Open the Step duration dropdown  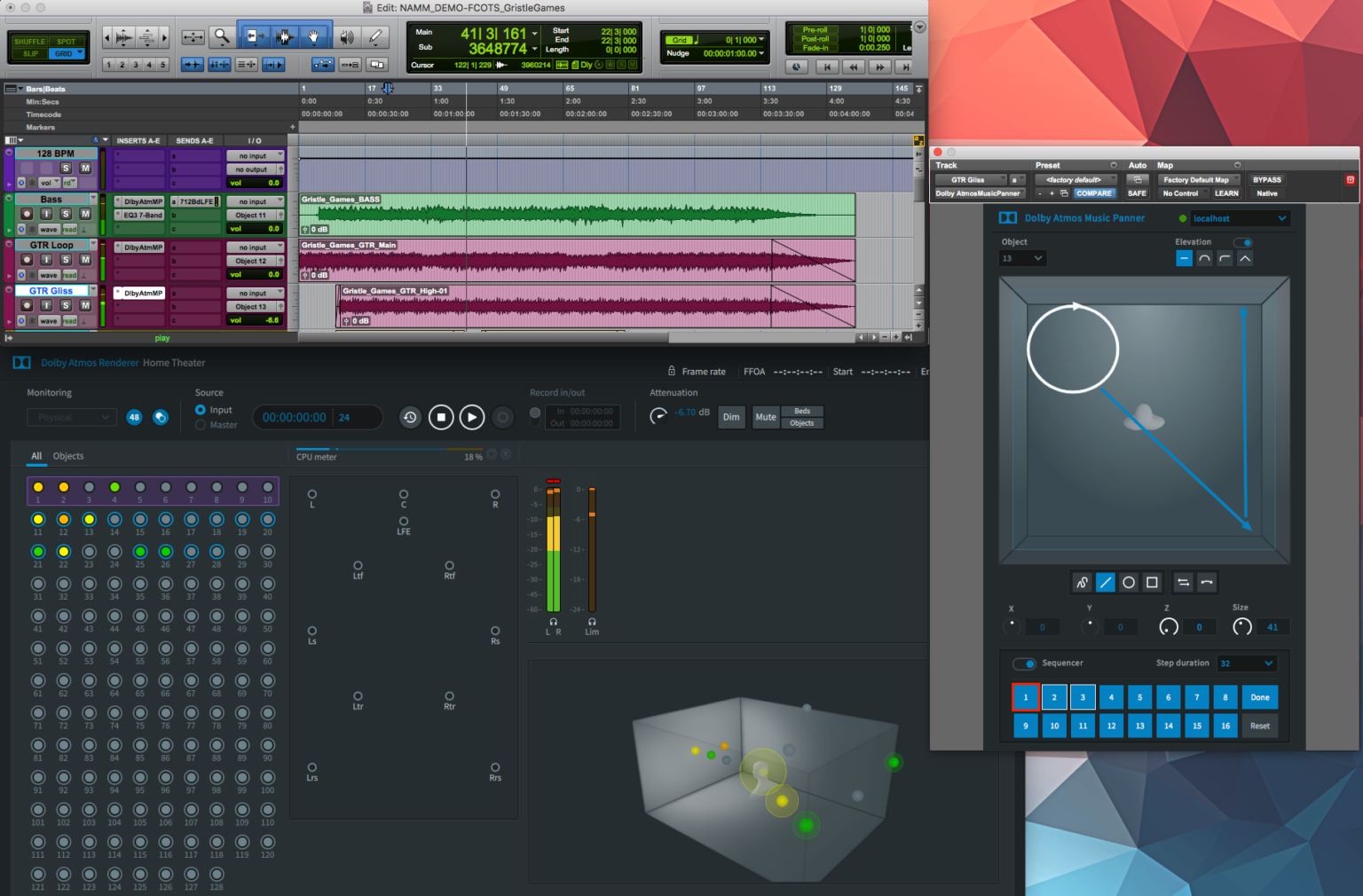pos(1247,663)
